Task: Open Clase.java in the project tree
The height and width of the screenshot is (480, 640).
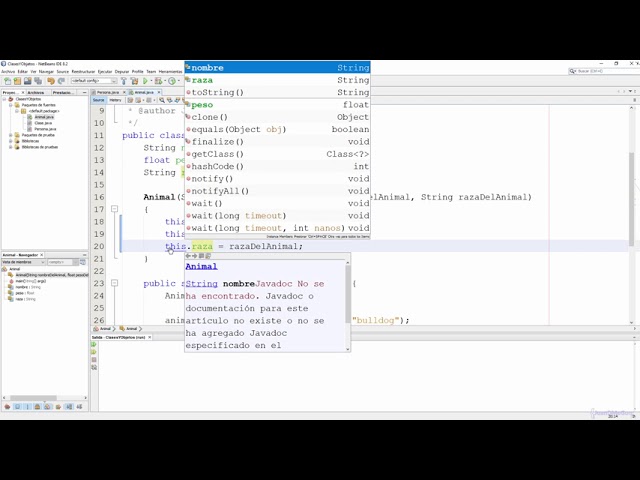Action: pyautogui.click(x=43, y=123)
